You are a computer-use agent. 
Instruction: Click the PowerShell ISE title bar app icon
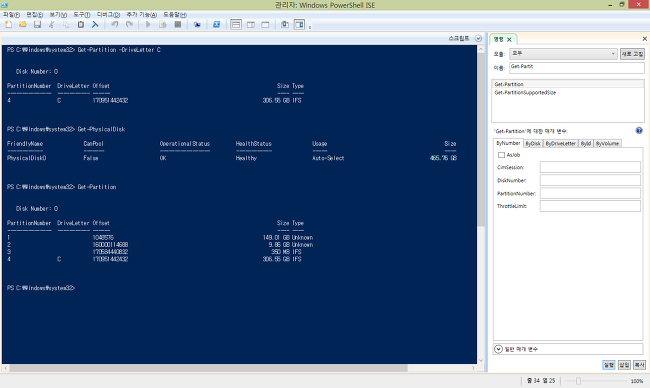pos(5,5)
